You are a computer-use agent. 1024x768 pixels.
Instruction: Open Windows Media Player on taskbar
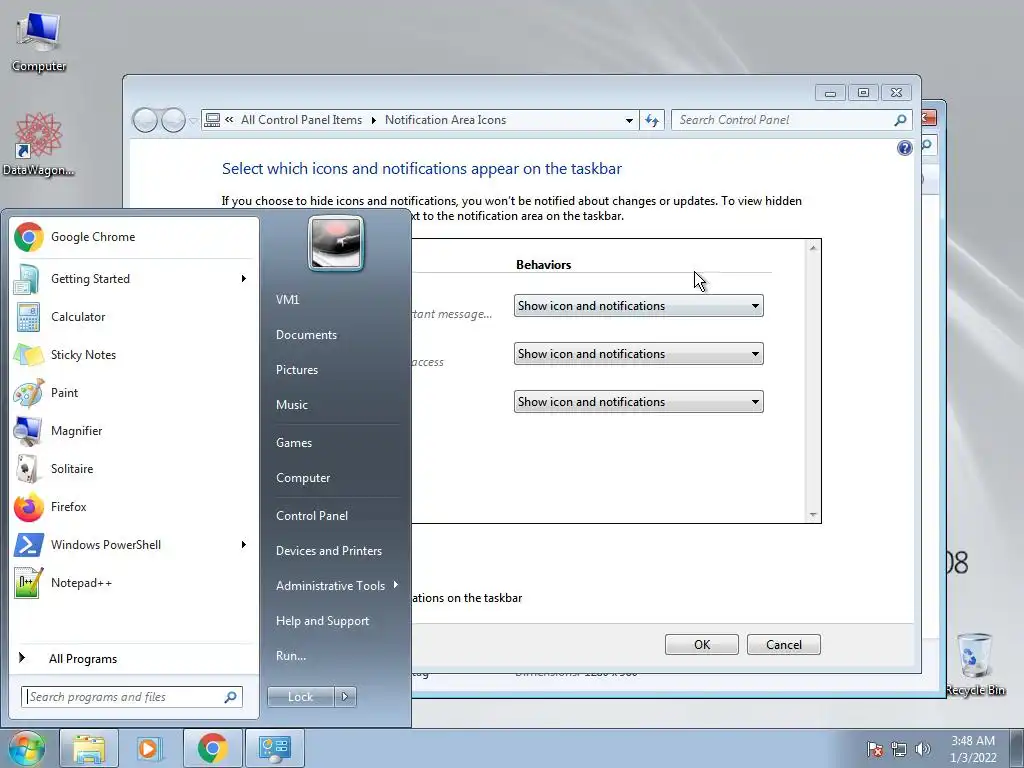149,748
